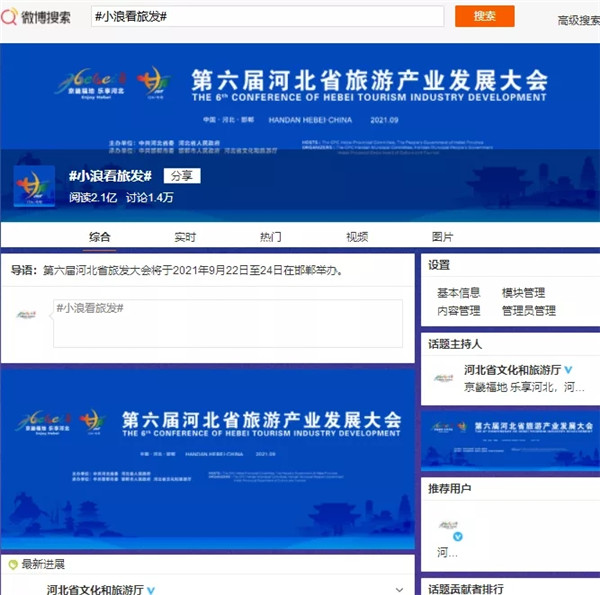This screenshot has width=600, height=595.
Task: Click the verified V badge beside host name
Action: point(568,370)
